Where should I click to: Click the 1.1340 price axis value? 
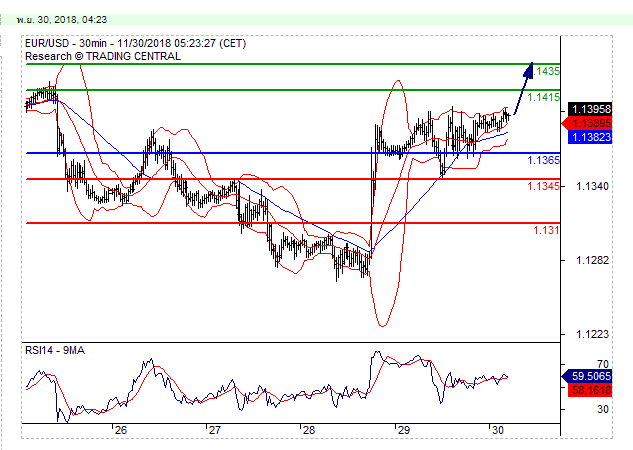592,186
